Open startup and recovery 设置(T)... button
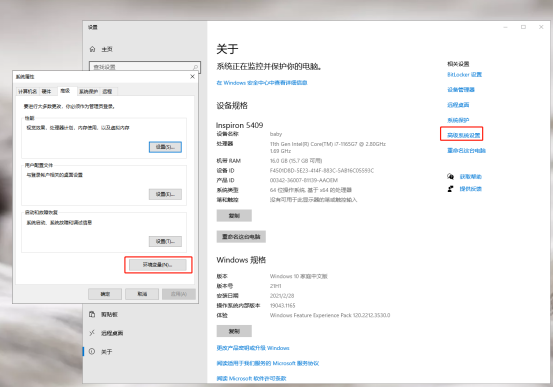The height and width of the screenshot is (387, 554). pyautogui.click(x=165, y=241)
